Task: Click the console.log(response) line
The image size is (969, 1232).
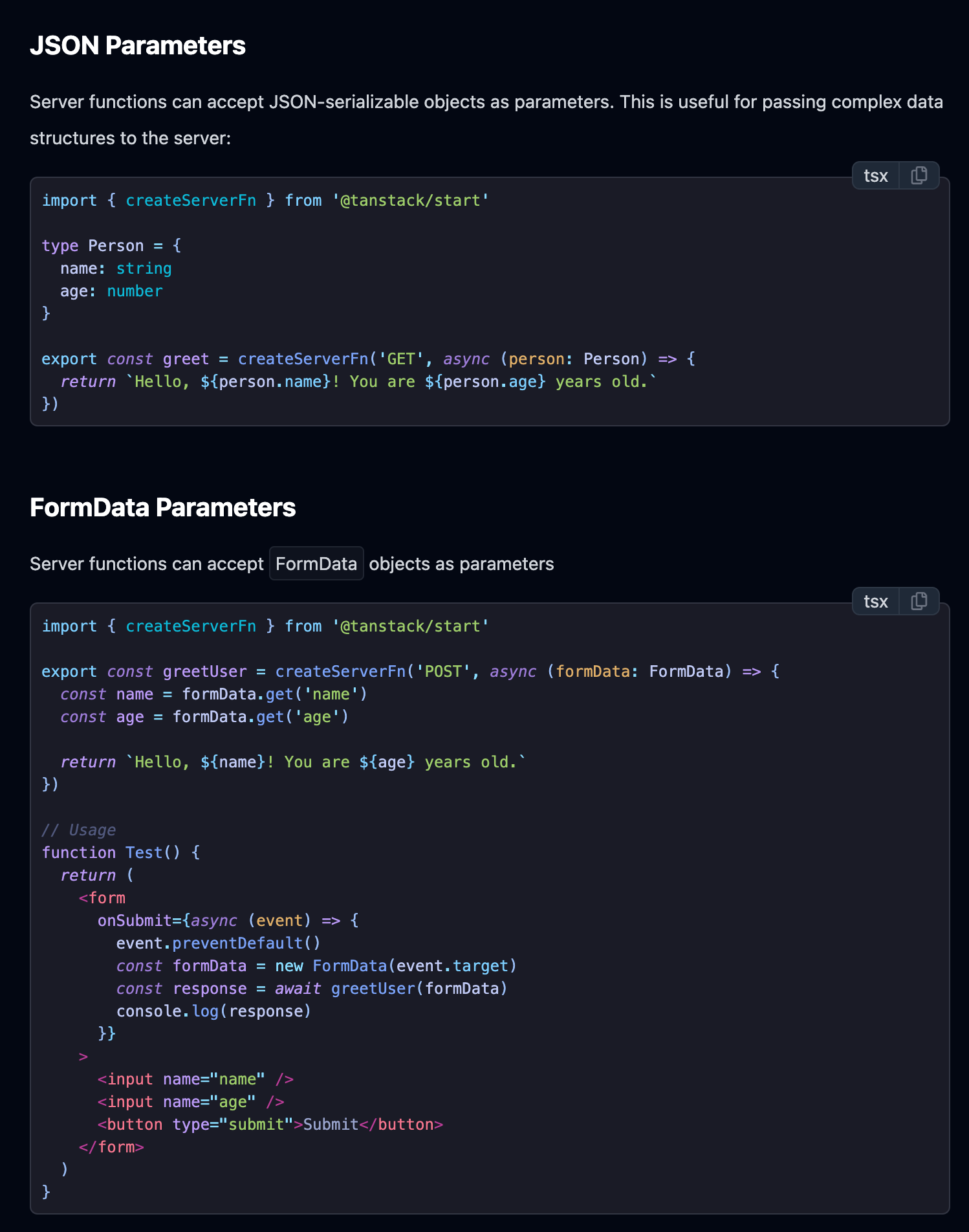Action: (214, 1011)
